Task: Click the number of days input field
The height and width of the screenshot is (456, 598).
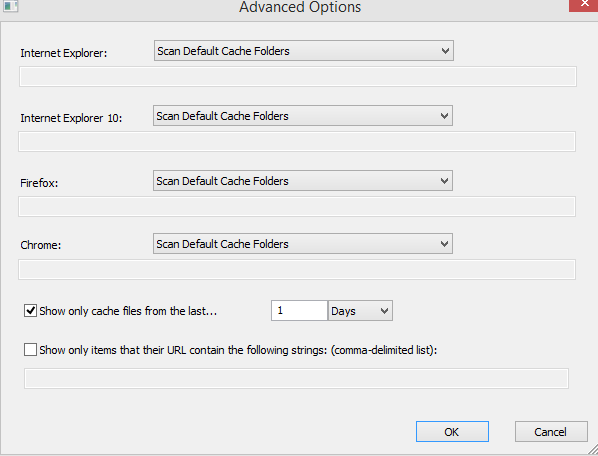Action: pos(299,311)
